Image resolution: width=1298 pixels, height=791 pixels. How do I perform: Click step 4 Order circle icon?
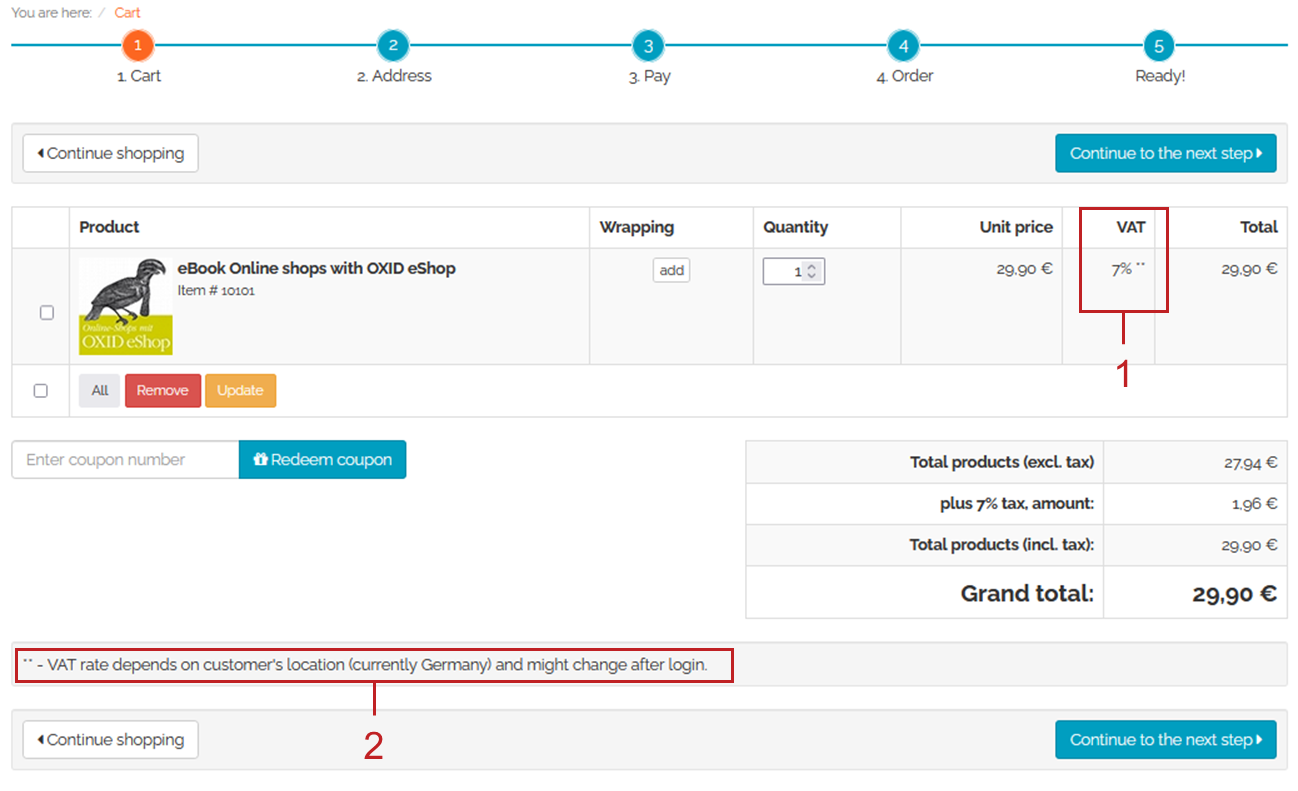[903, 45]
